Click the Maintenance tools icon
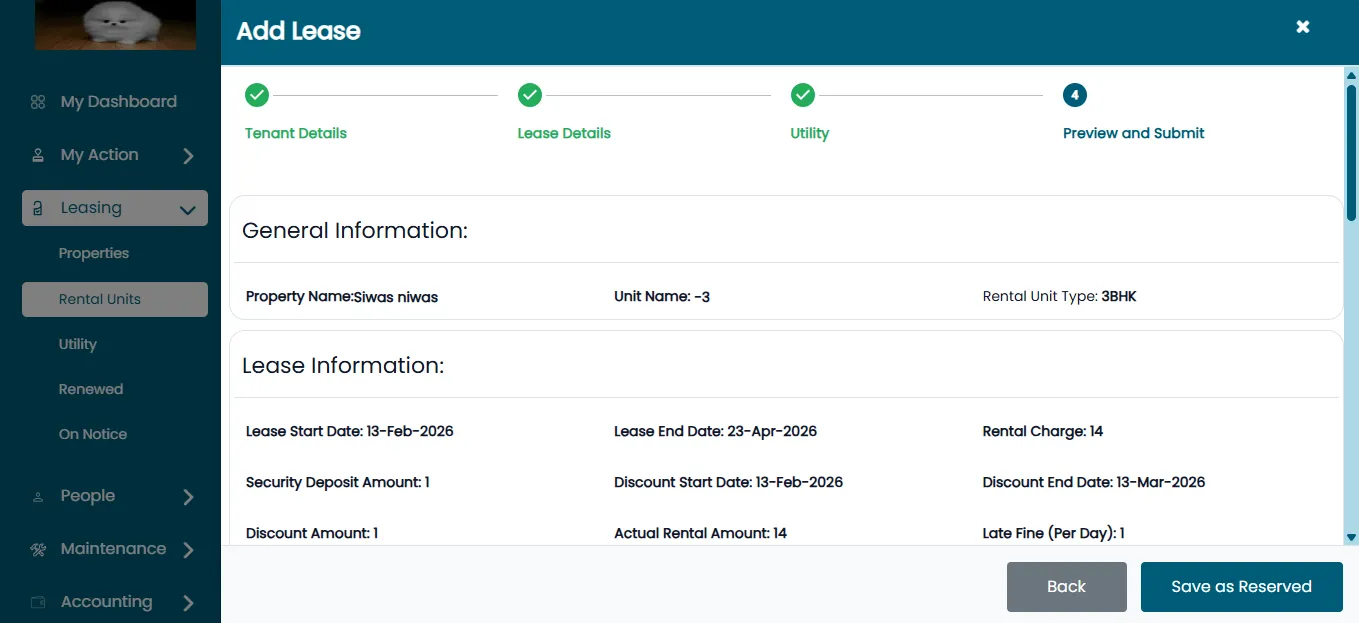The image size is (1359, 623). 38,549
